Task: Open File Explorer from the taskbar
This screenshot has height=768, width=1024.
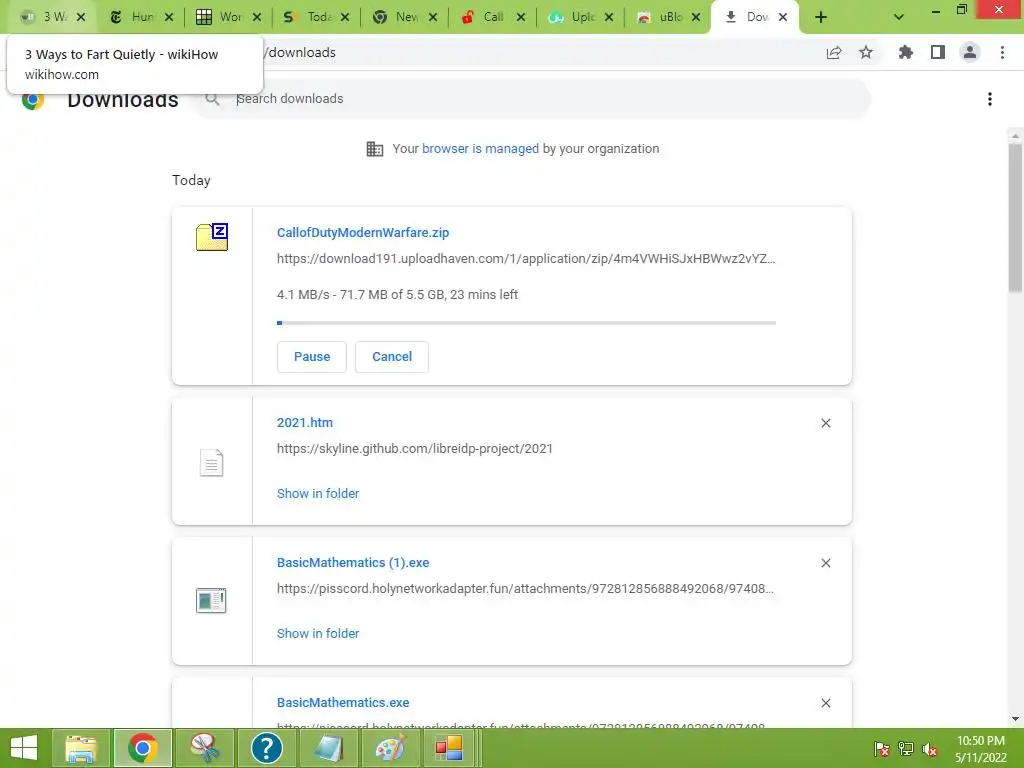Action: tap(81, 748)
